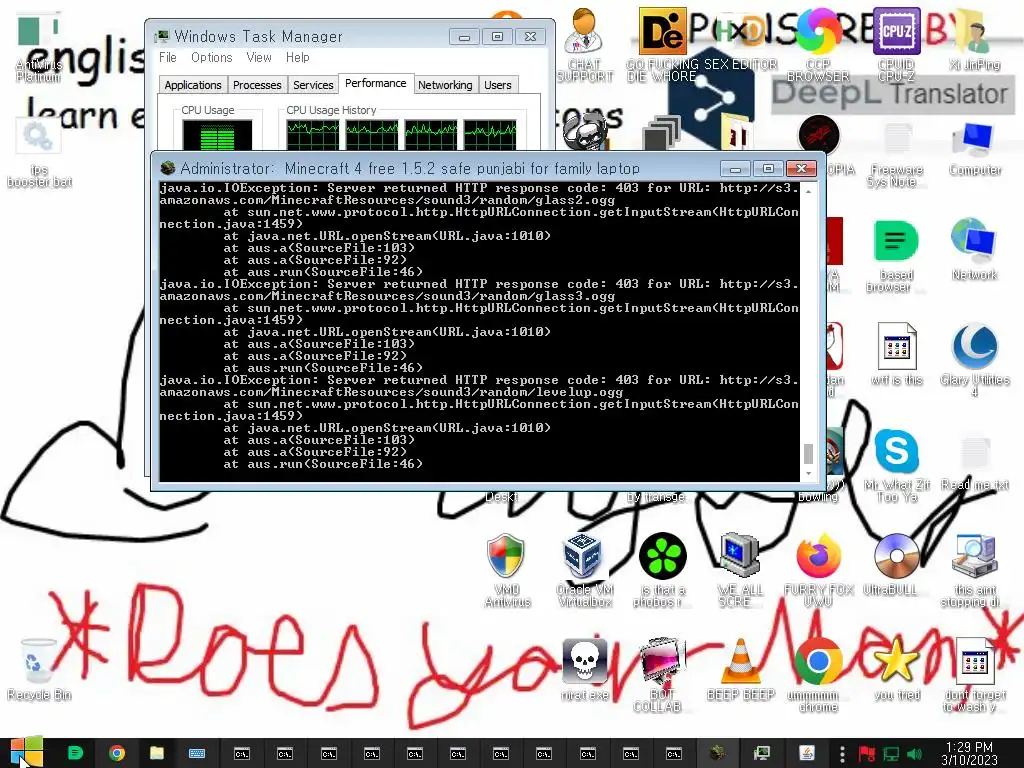The height and width of the screenshot is (768, 1024).
Task: Switch to the Users tab
Action: coord(498,85)
